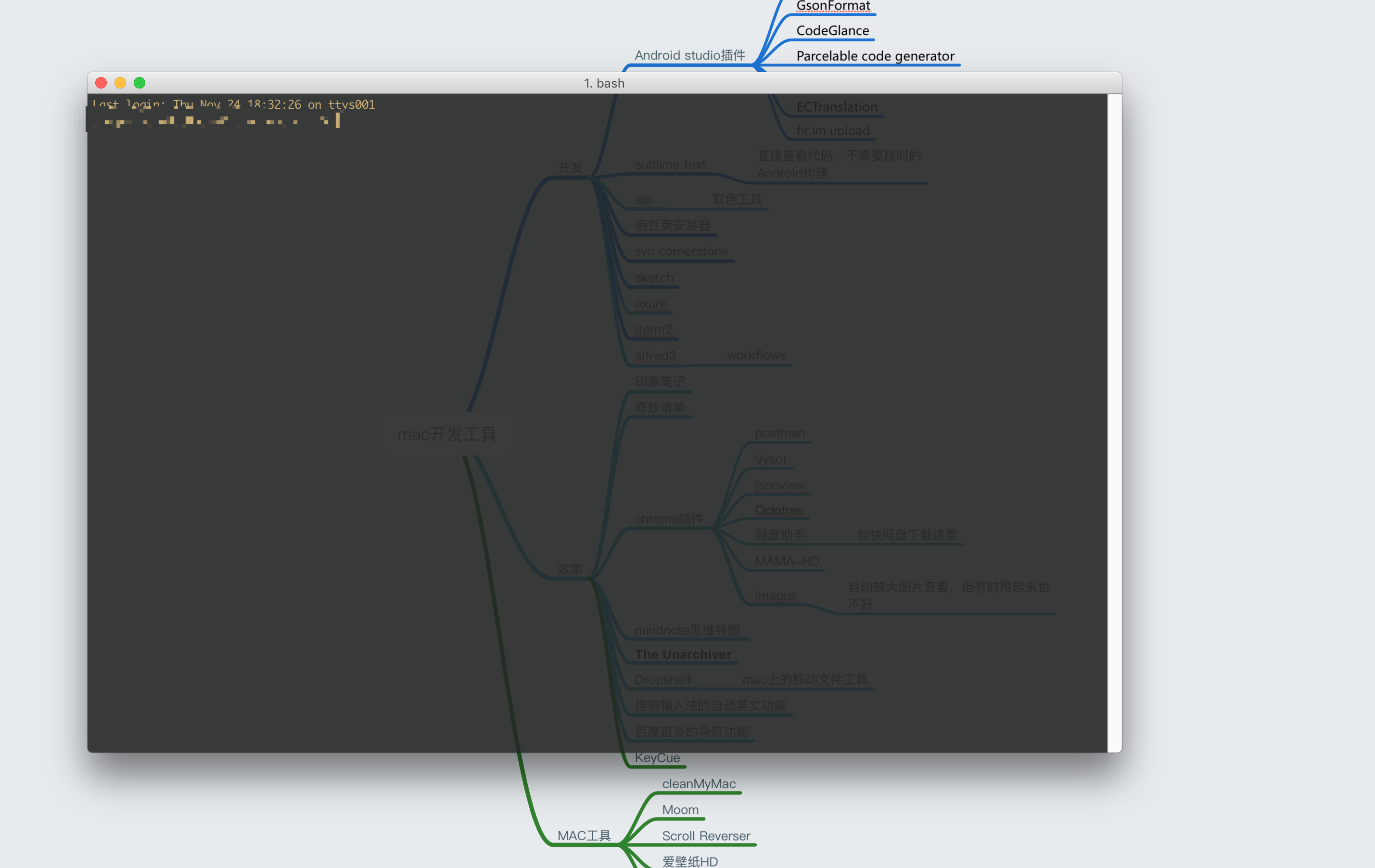Screen dimensions: 1375x868
Task: Close the bash terminal window
Action: tap(101, 83)
